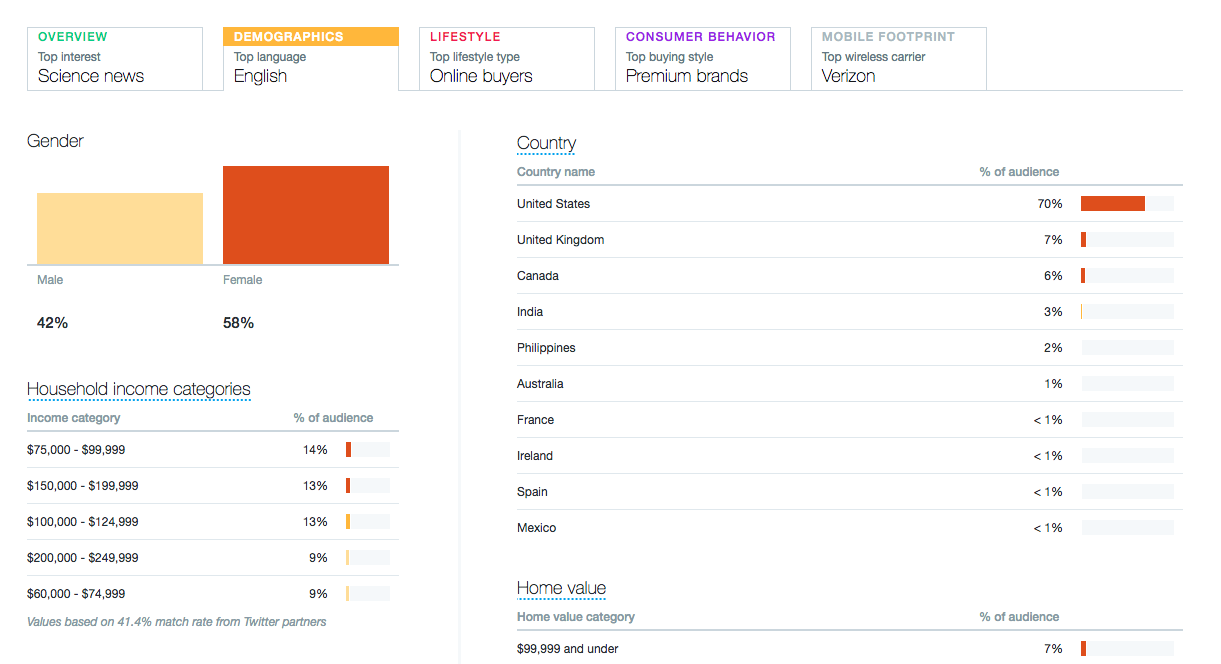Viewport: 1221px width, 664px height.
Task: Click the Home value category column header
Action: click(x=576, y=617)
